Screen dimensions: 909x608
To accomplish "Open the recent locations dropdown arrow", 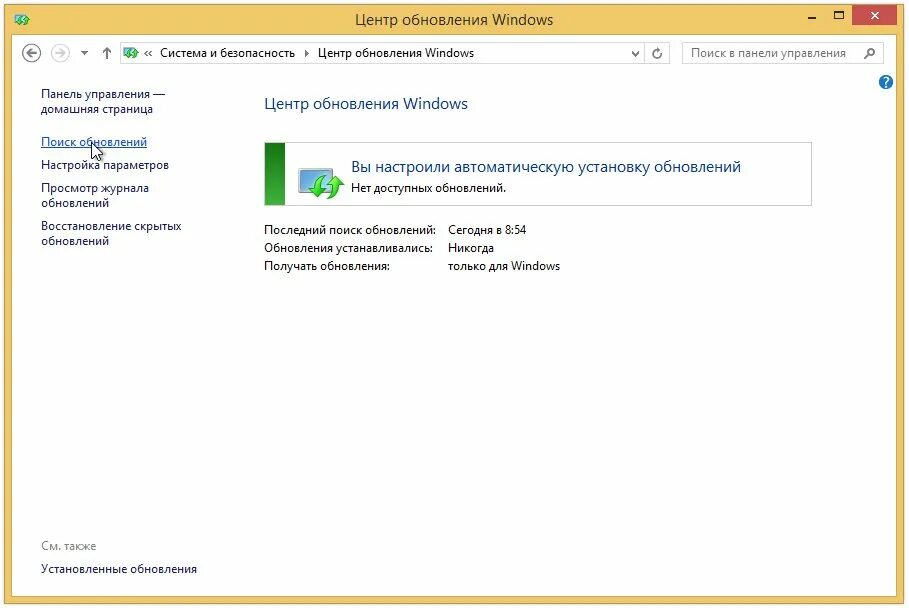I will [x=85, y=53].
